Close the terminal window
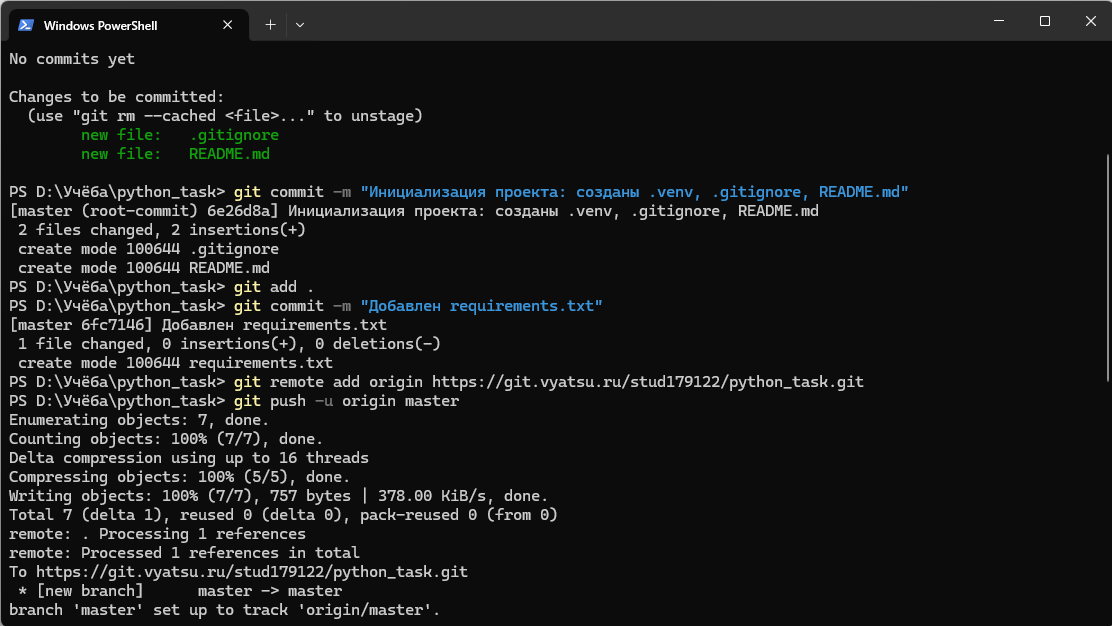Viewport: 1112px width, 626px height. [1089, 21]
